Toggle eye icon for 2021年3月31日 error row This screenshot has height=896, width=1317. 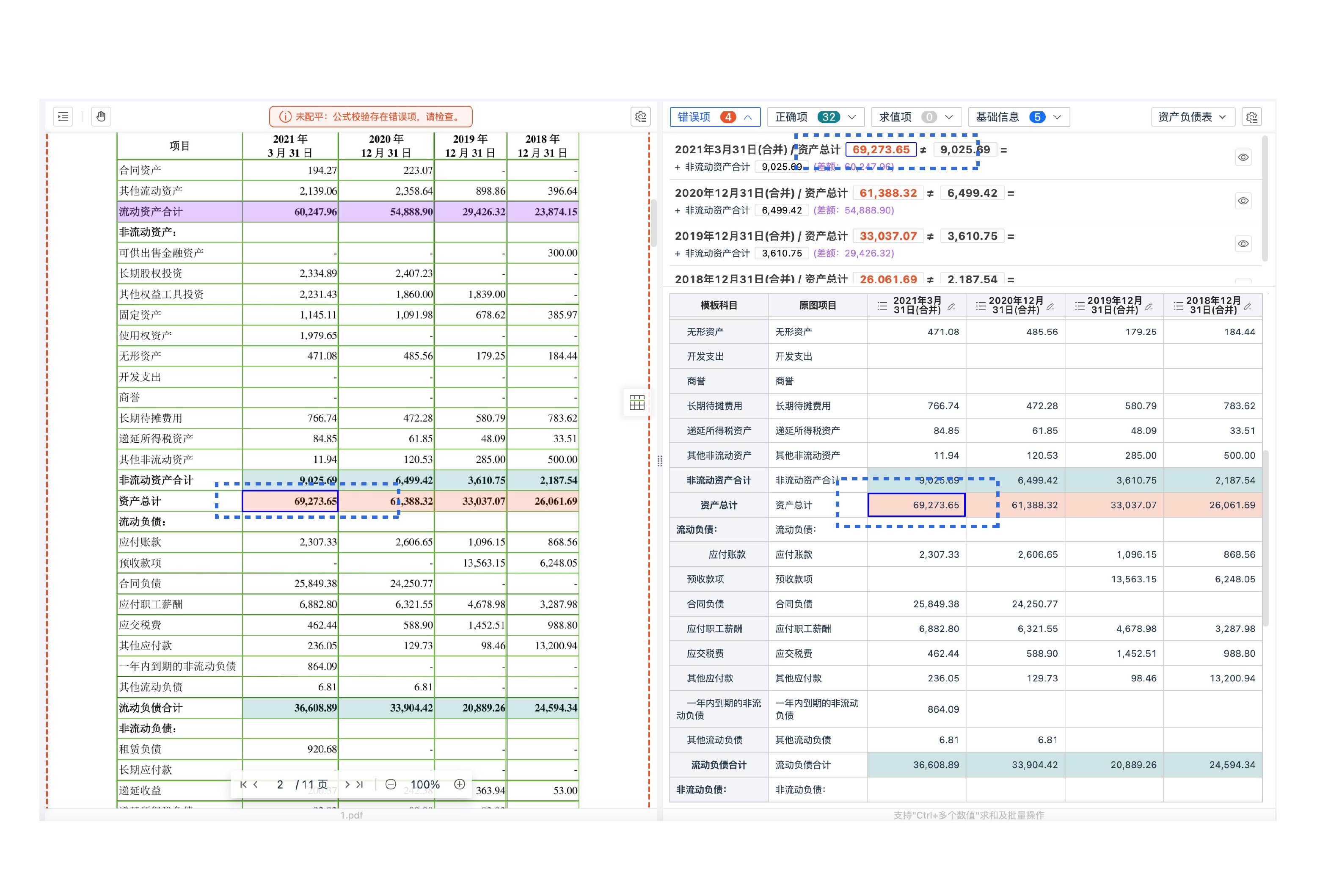1243,157
